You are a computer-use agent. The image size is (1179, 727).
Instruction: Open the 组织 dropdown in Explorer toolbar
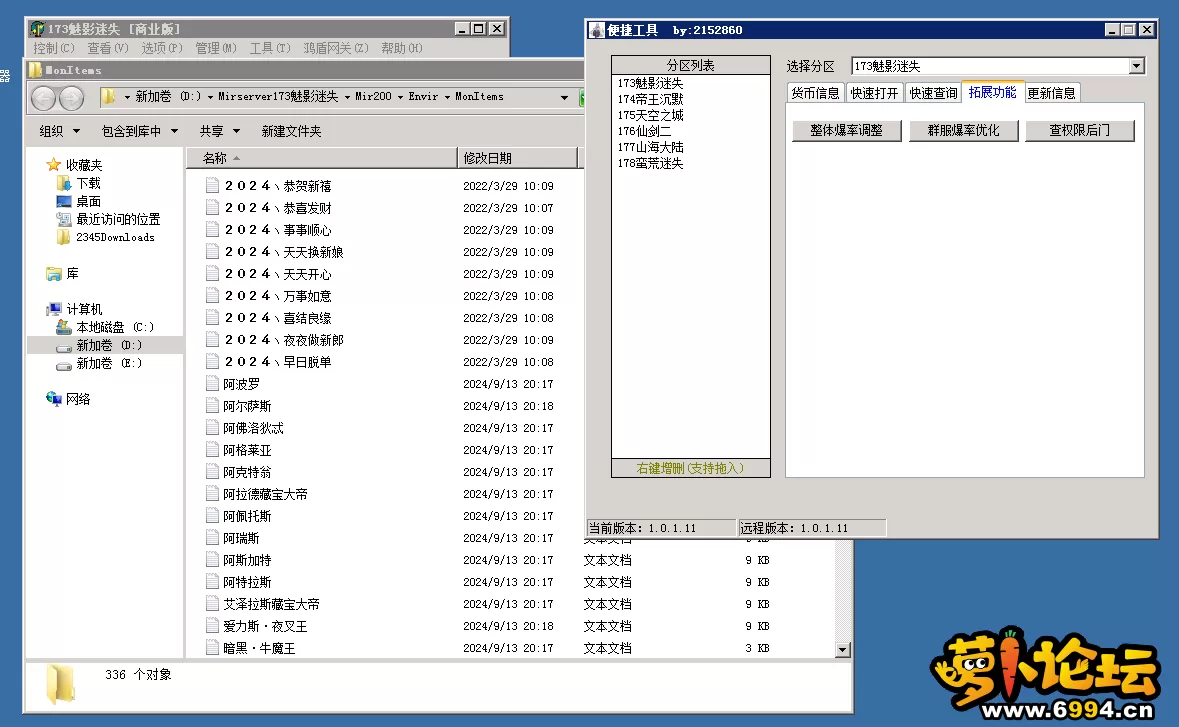click(59, 131)
